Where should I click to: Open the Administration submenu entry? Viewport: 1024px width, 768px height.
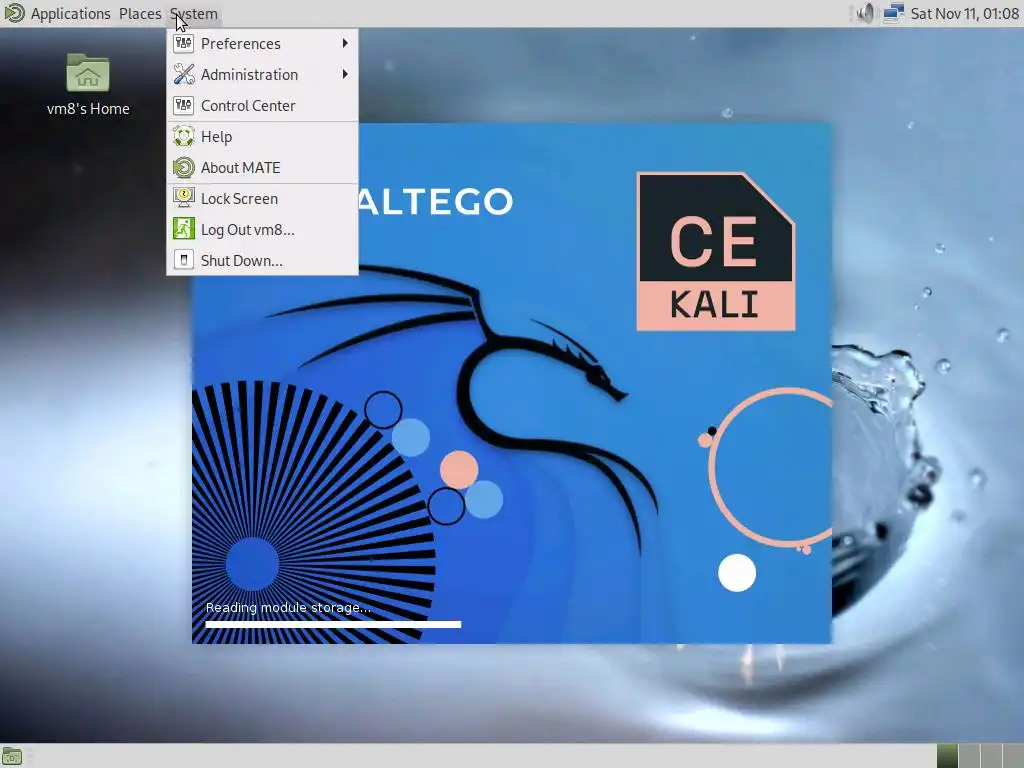click(x=263, y=74)
